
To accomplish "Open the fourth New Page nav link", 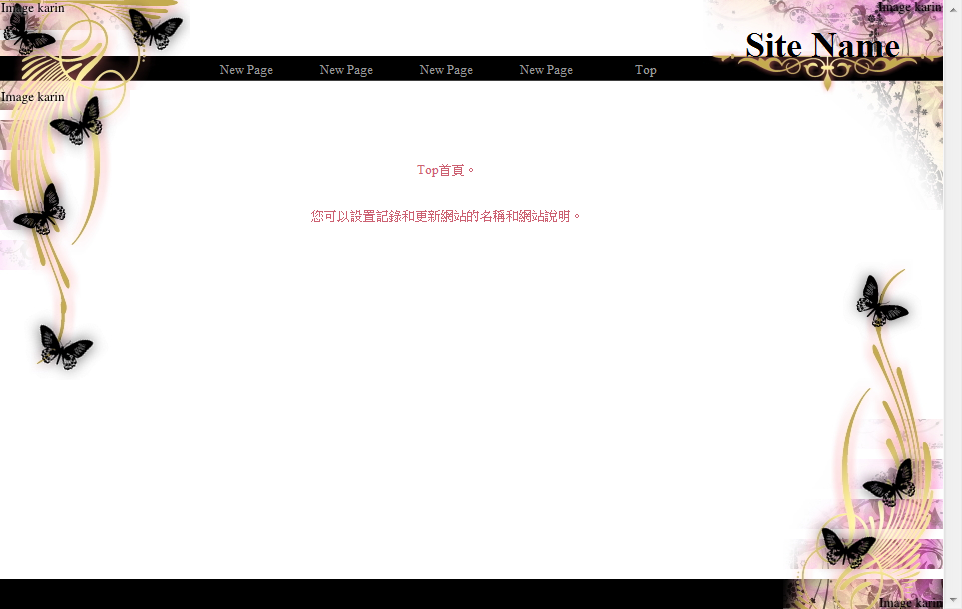I will (546, 70).
